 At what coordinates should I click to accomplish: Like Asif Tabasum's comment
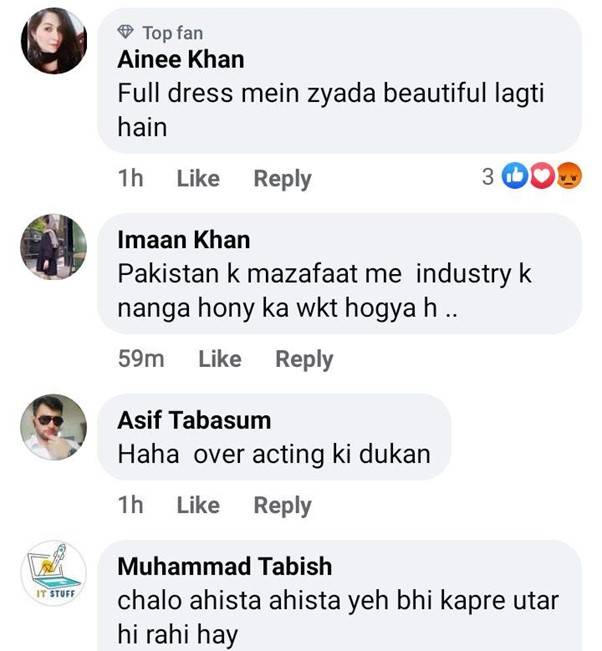[198, 506]
